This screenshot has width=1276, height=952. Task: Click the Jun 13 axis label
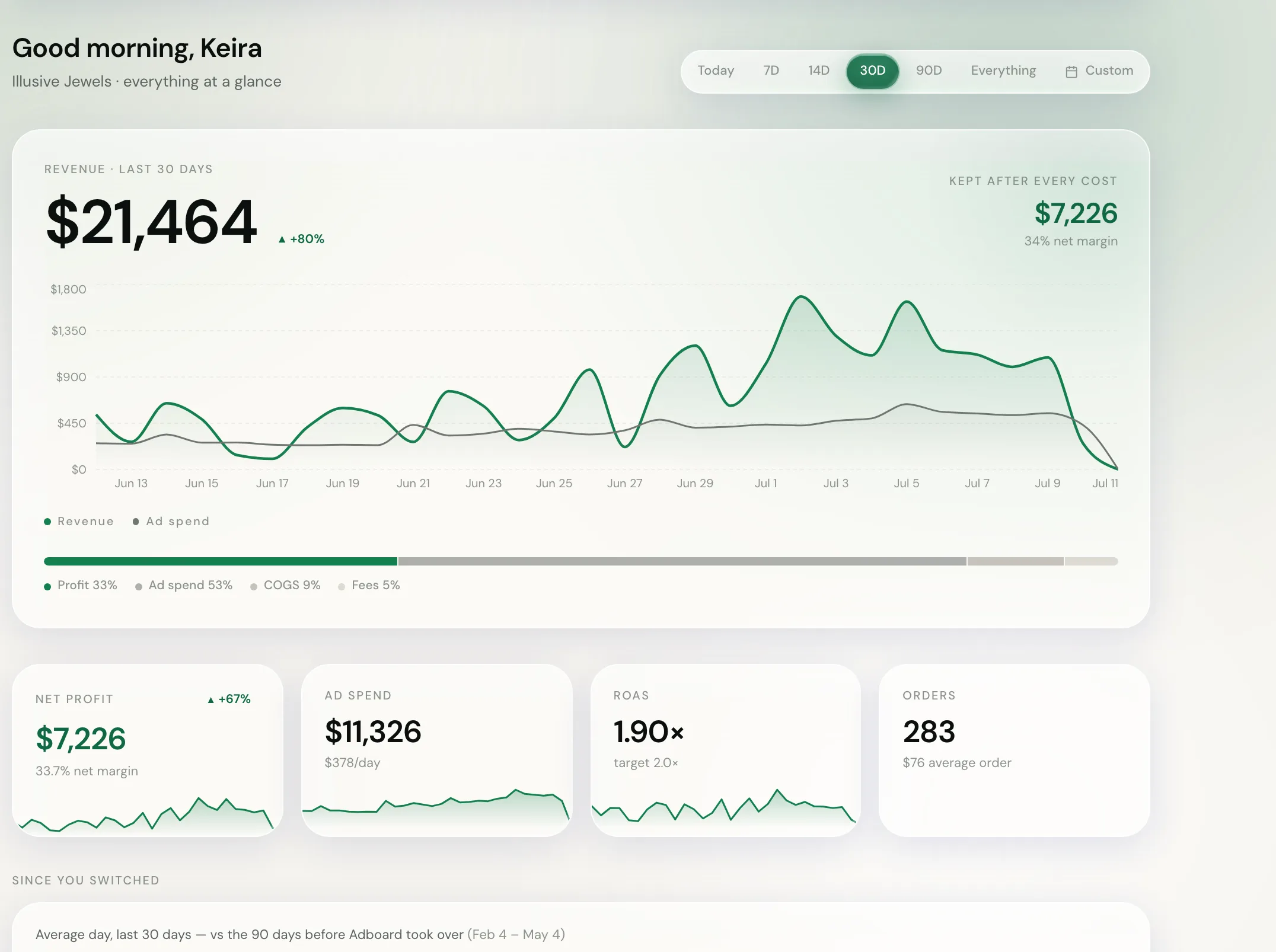tap(131, 483)
